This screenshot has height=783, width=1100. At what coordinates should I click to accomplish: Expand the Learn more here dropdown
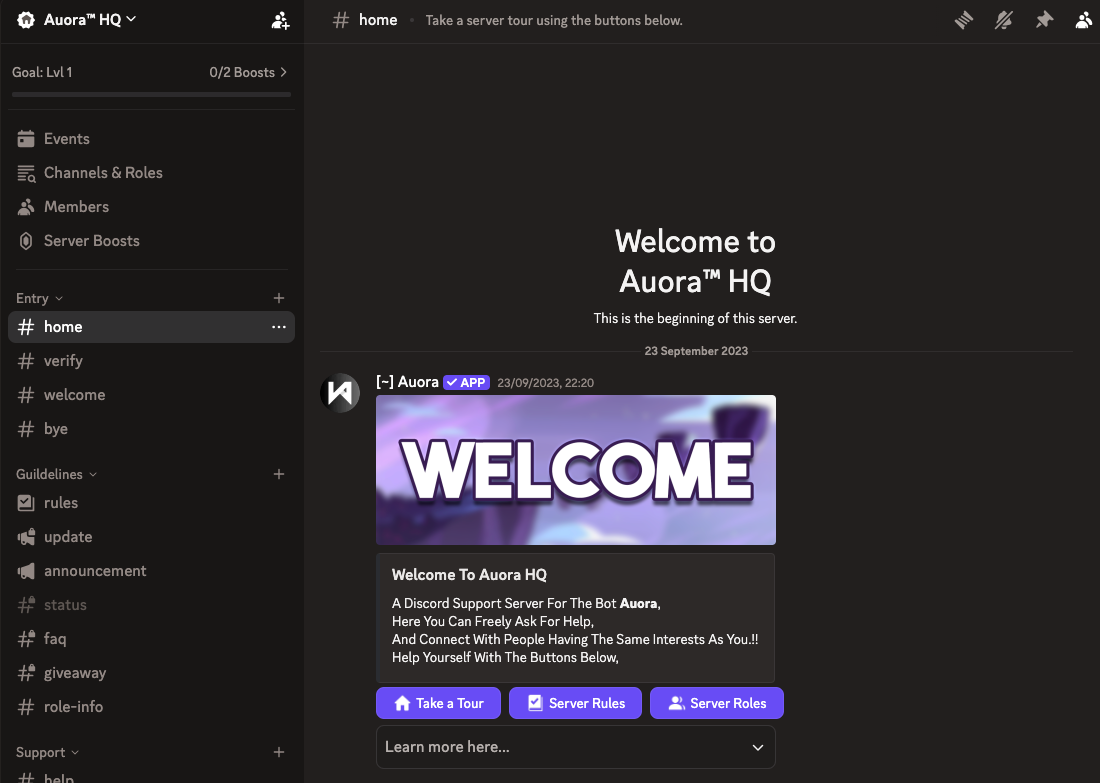(x=575, y=747)
